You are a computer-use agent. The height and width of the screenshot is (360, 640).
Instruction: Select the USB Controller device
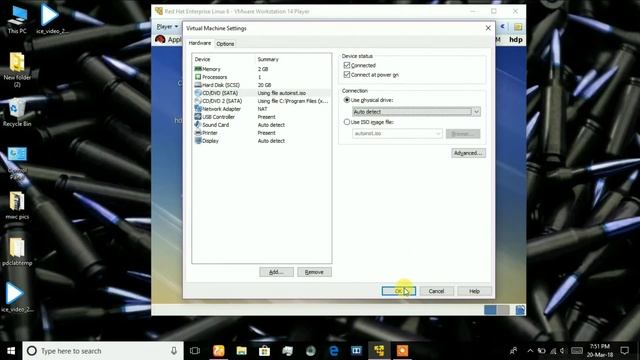261,117
